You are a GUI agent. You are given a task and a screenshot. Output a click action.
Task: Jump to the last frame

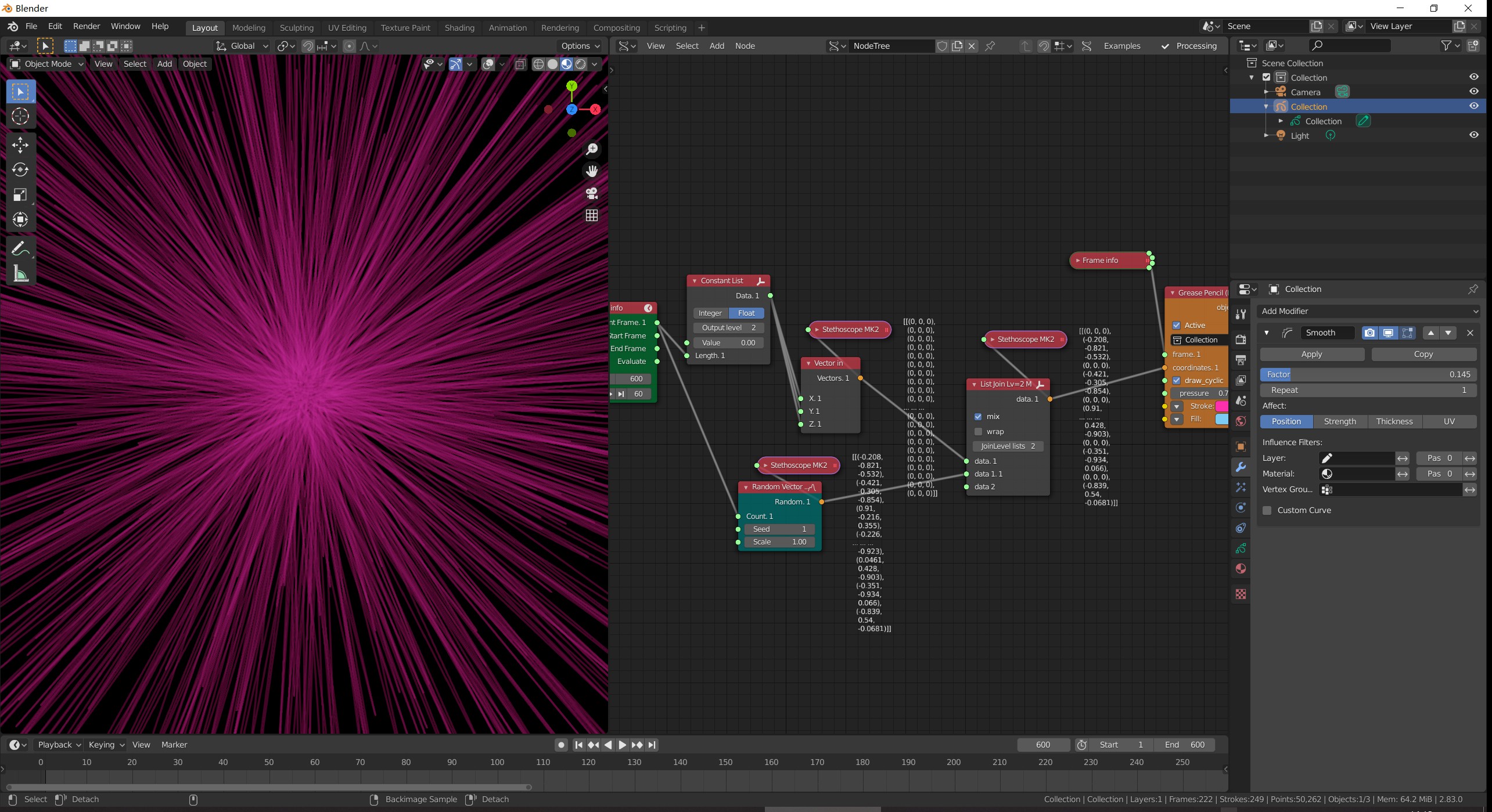[x=652, y=745]
